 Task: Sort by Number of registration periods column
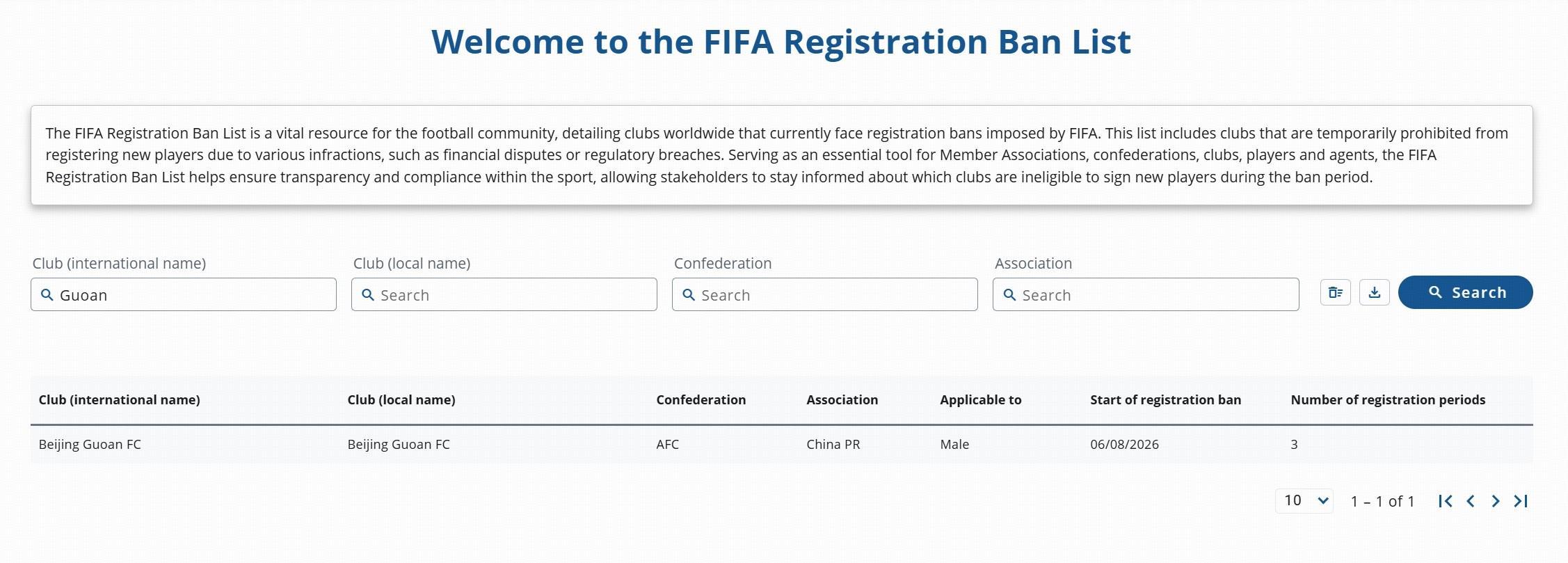pyautogui.click(x=1388, y=400)
